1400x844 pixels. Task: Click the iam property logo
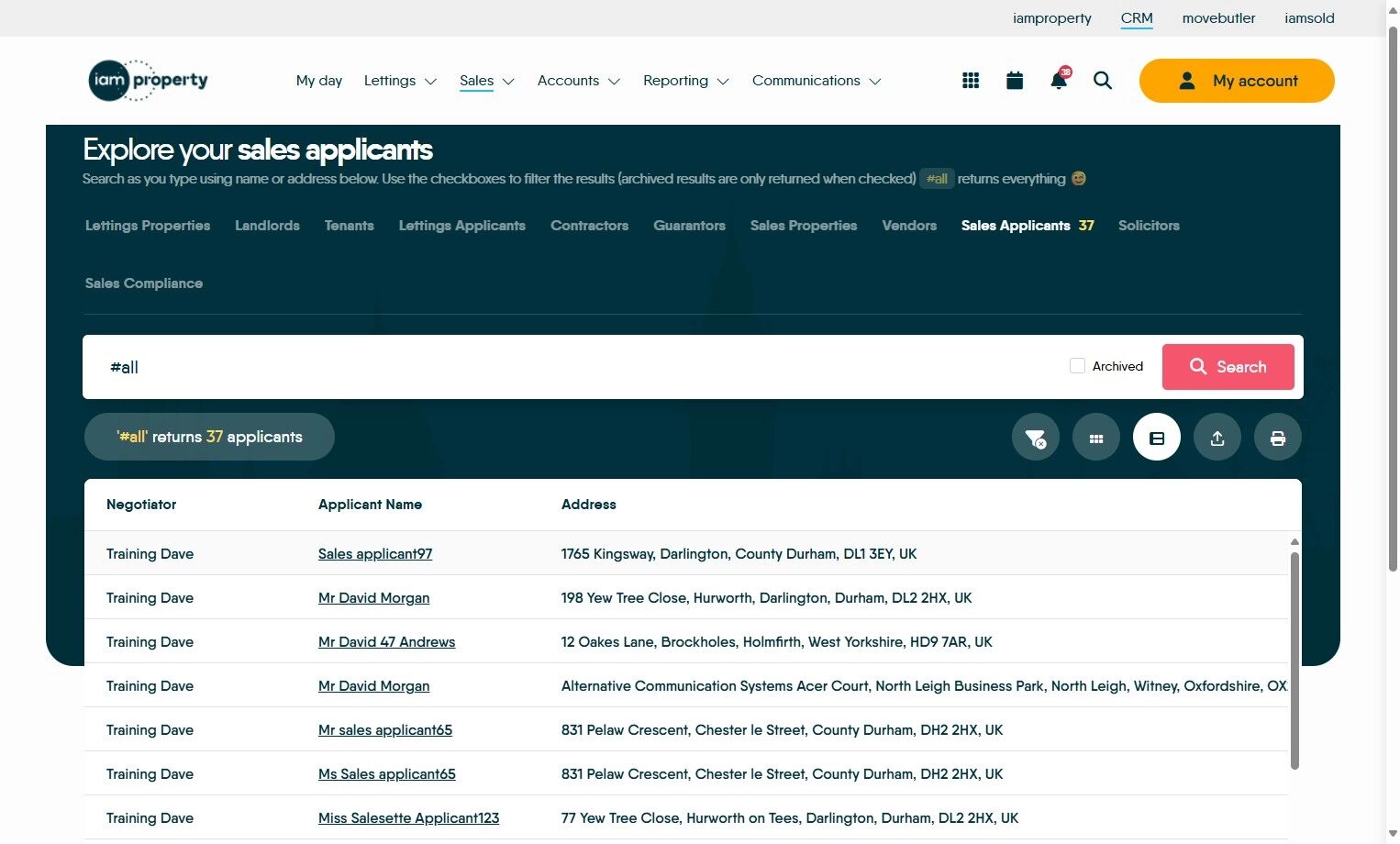[x=148, y=80]
